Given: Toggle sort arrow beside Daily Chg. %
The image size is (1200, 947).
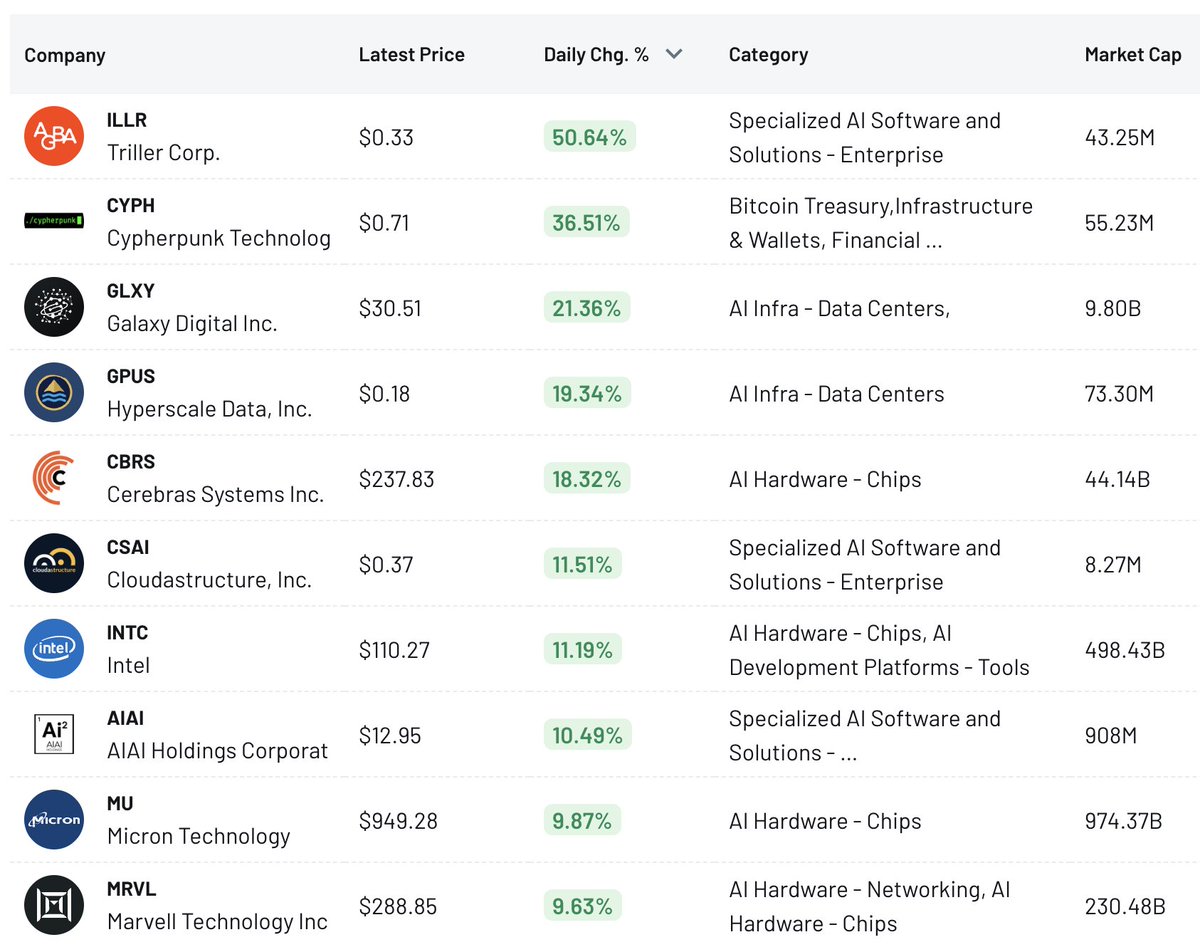Looking at the screenshot, I should click(674, 55).
